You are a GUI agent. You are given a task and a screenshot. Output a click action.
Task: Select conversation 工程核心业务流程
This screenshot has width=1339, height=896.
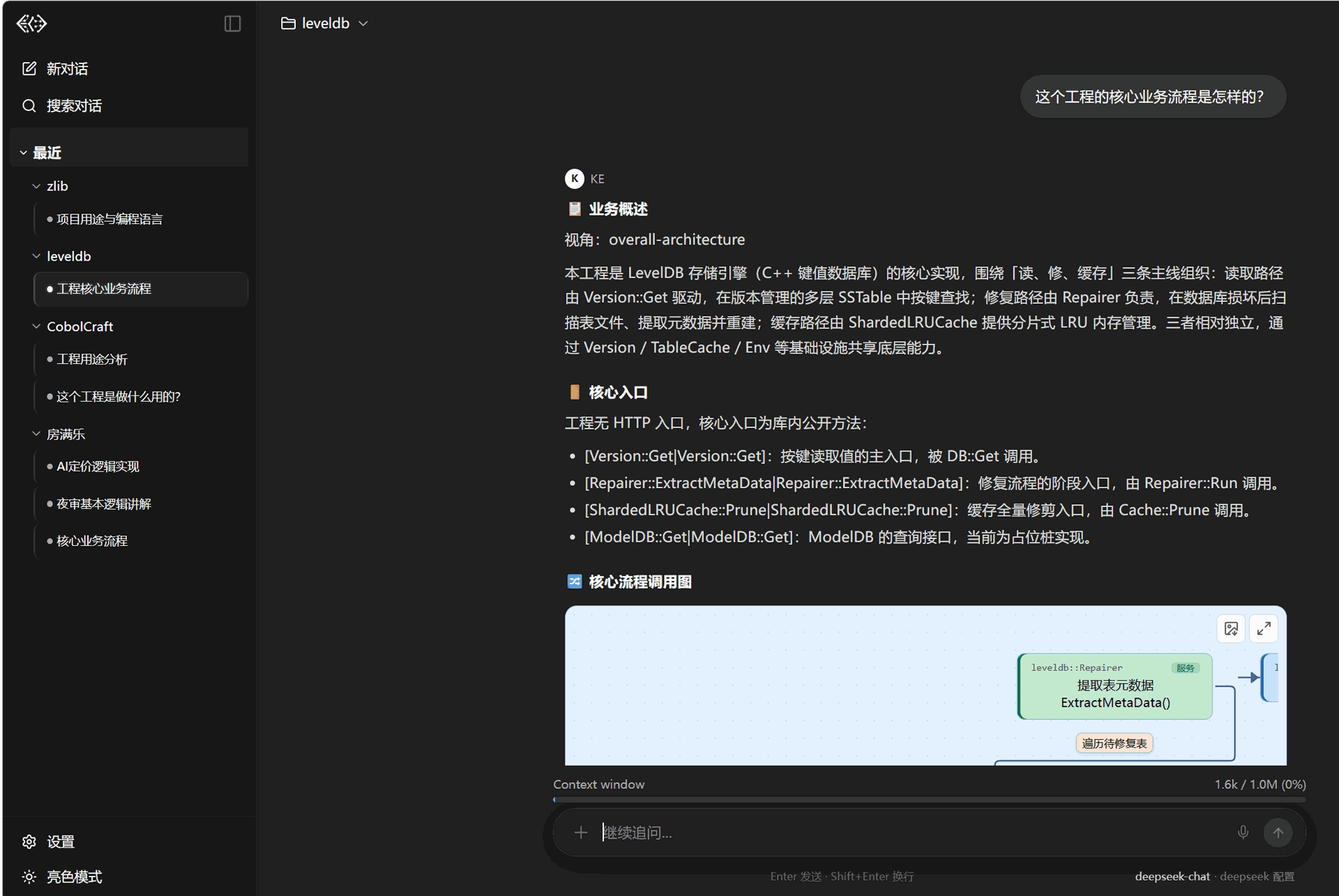point(141,289)
